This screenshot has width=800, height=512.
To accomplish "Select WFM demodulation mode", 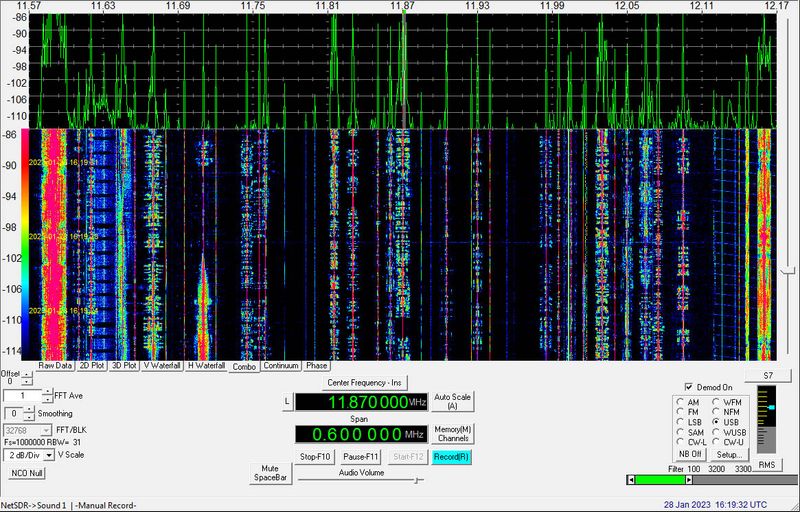I will click(x=716, y=402).
